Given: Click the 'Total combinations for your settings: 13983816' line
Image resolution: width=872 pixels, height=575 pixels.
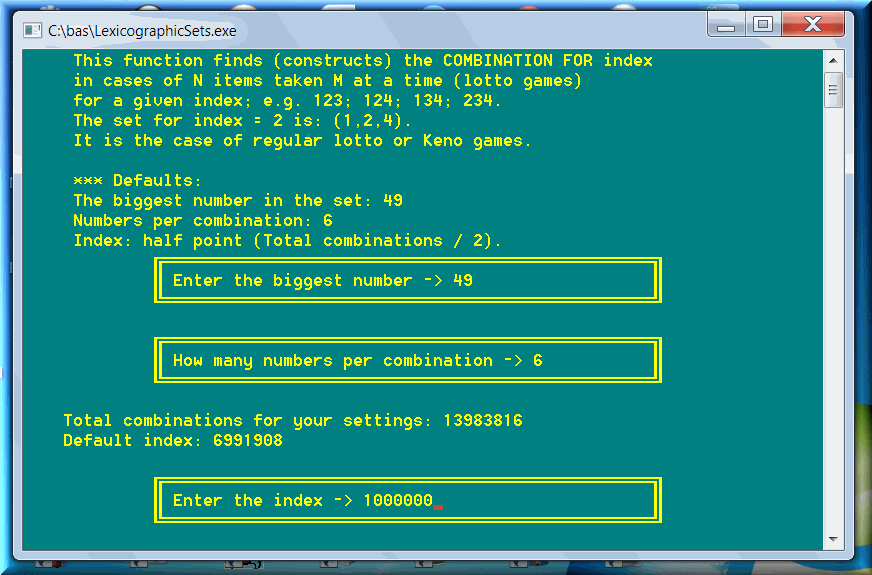Looking at the screenshot, I should (293, 420).
